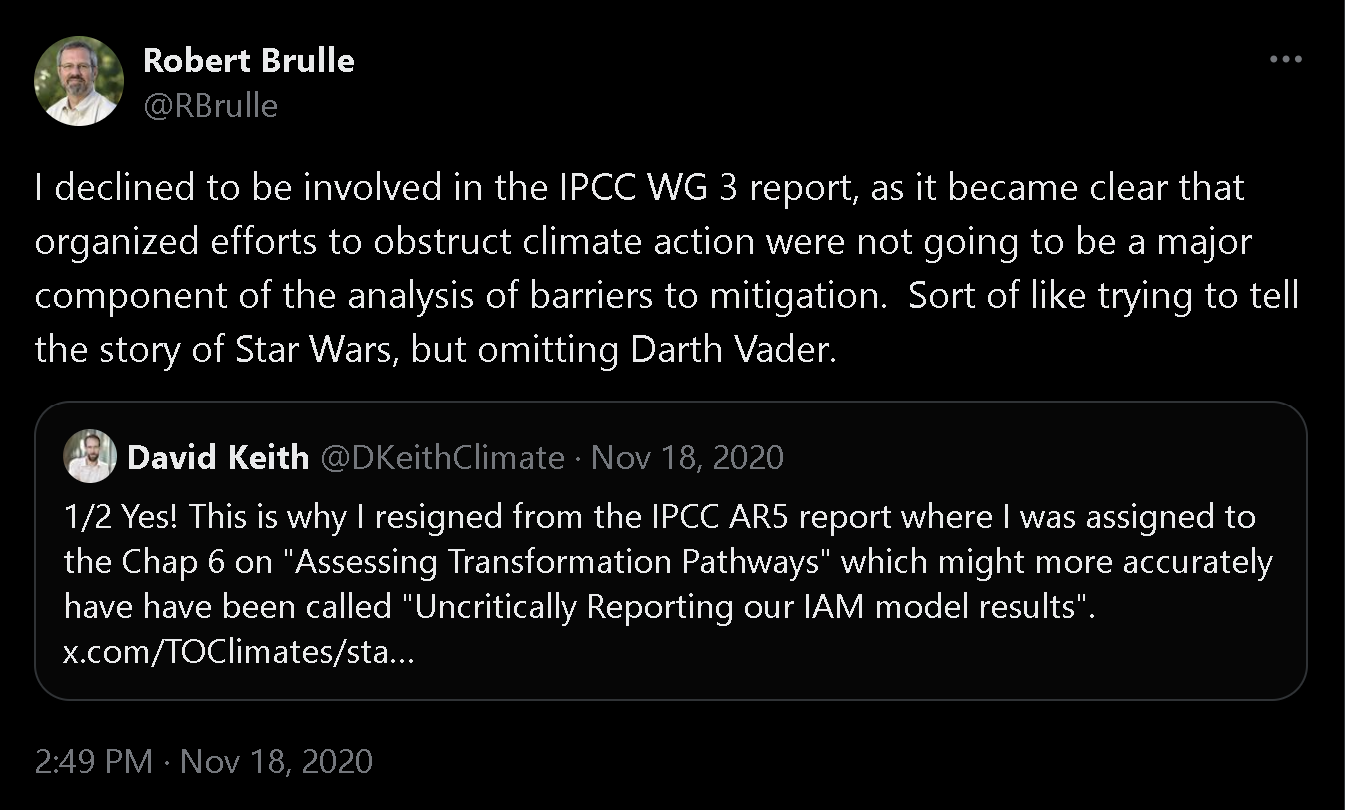This screenshot has width=1345, height=810.
Task: Select Robert Brulle's circular profile photo
Action: pos(78,79)
